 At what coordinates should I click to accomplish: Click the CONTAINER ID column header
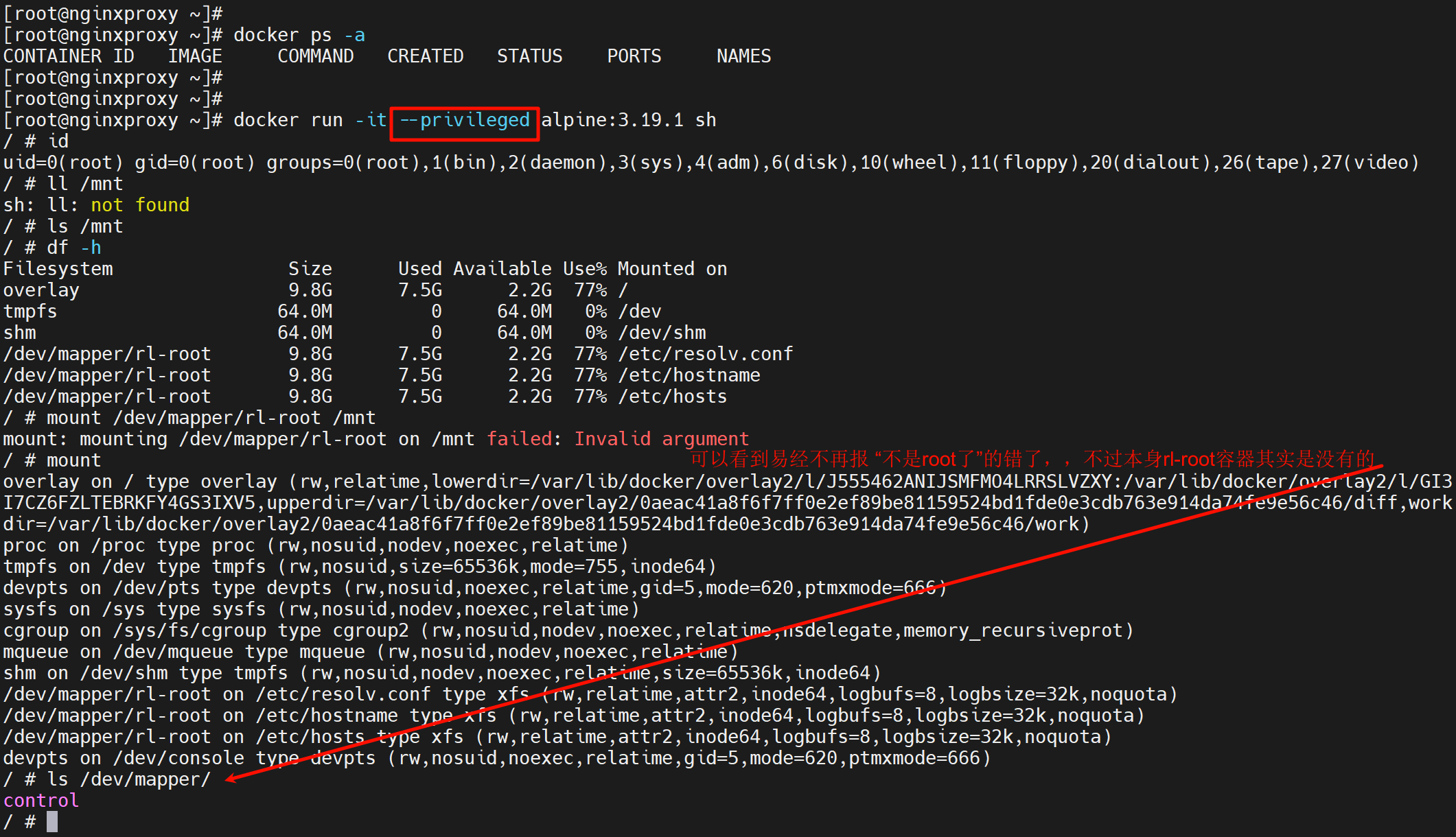coord(69,56)
